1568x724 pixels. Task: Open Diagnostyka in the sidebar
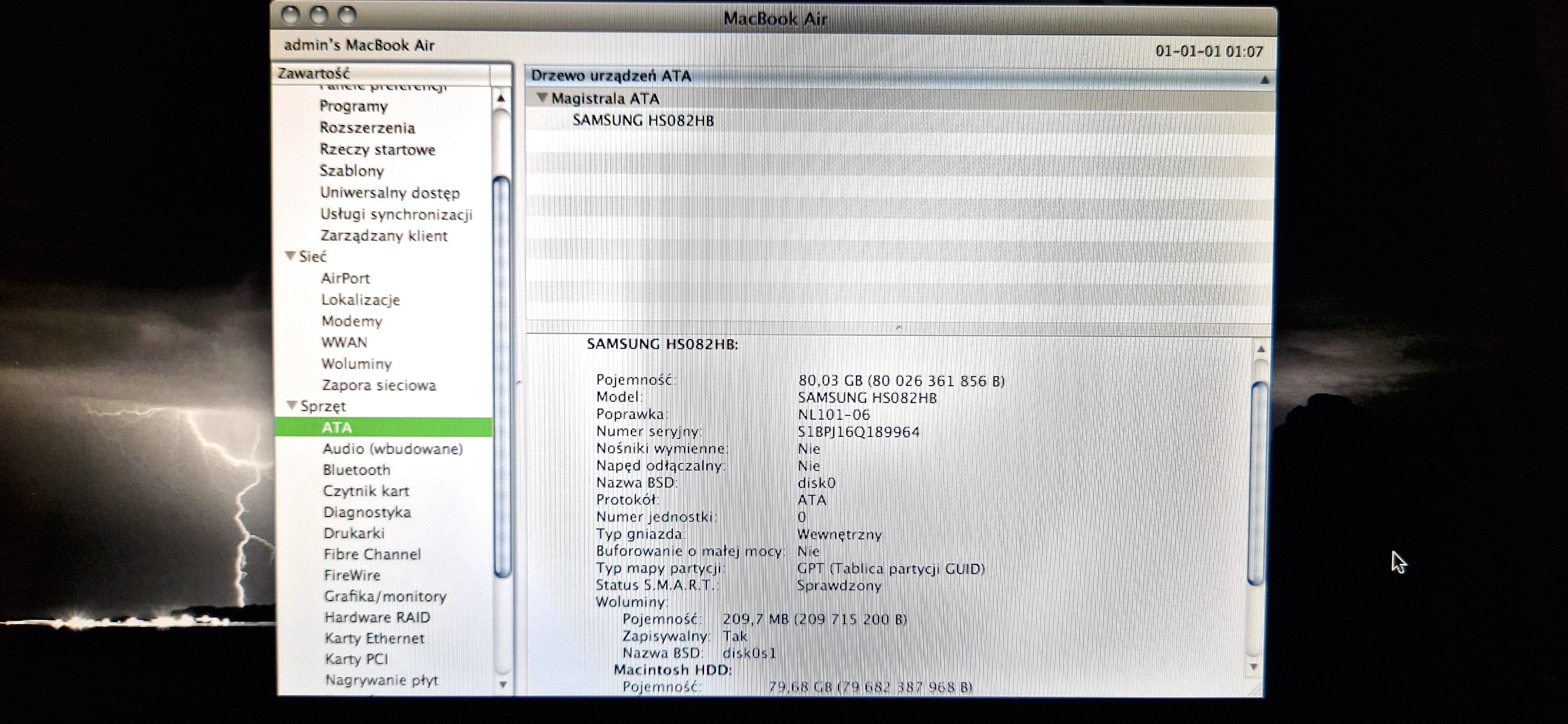[x=367, y=512]
